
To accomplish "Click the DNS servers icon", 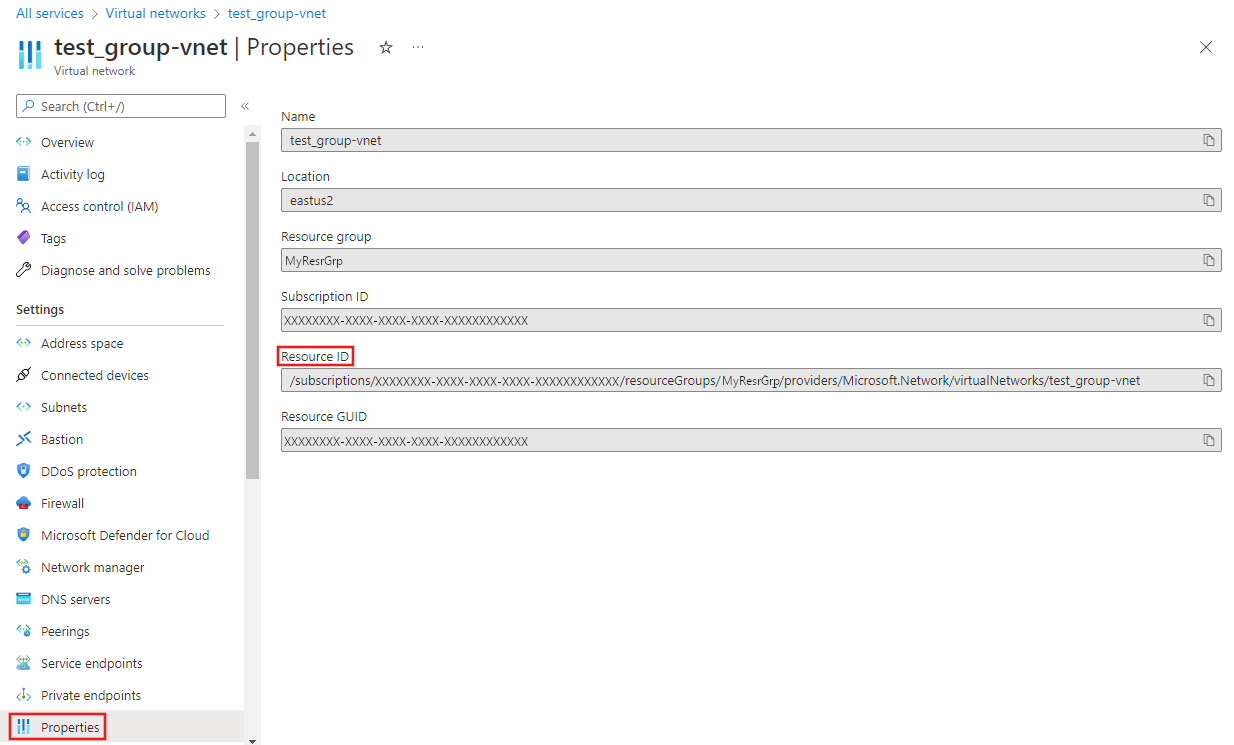I will click(24, 599).
